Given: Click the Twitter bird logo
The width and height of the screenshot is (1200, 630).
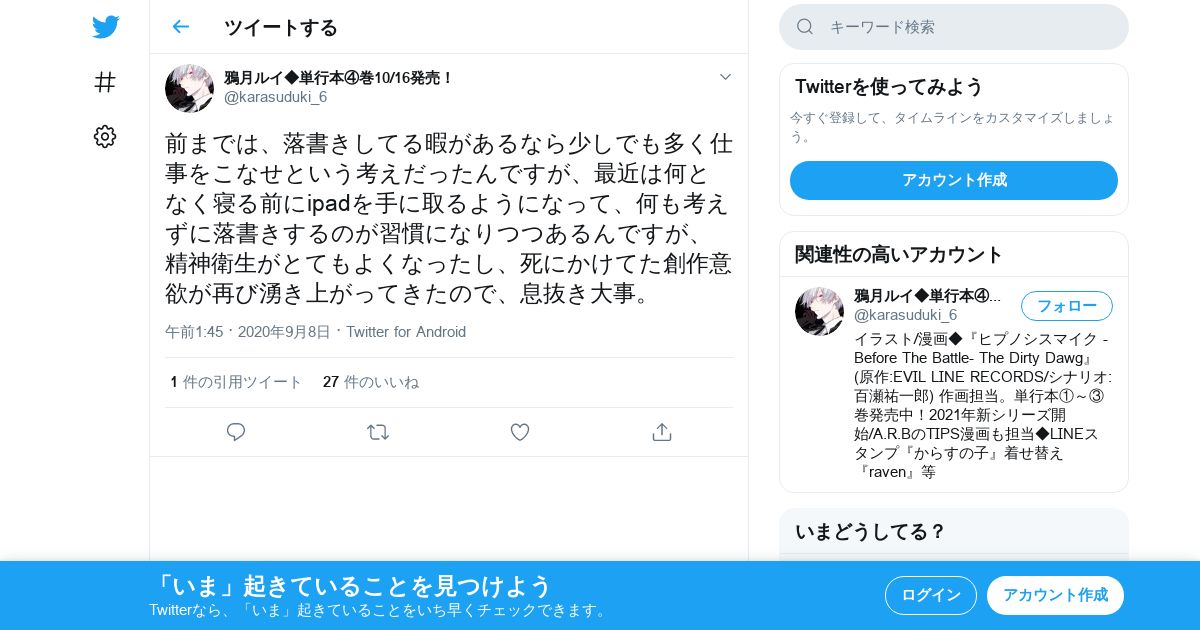Looking at the screenshot, I should point(105,27).
